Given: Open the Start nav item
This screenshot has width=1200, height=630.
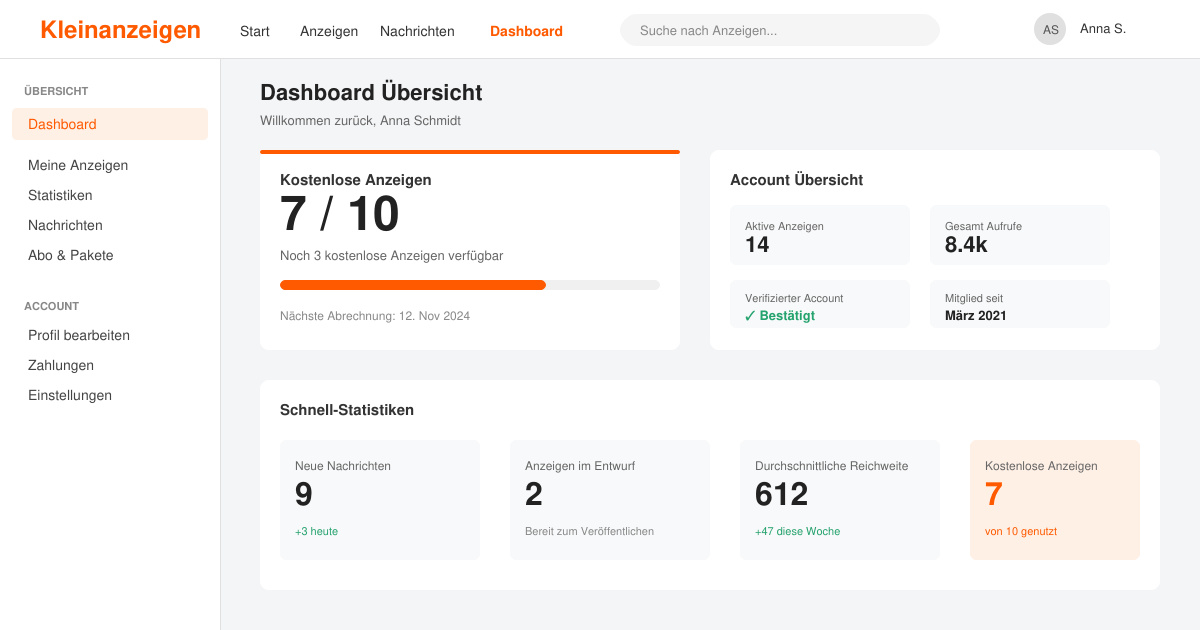Looking at the screenshot, I should [255, 31].
